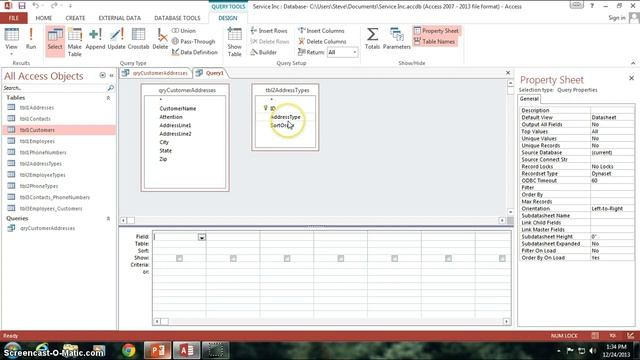Collapse the ribbon
This screenshot has height=360, width=640.
pos(633,63)
